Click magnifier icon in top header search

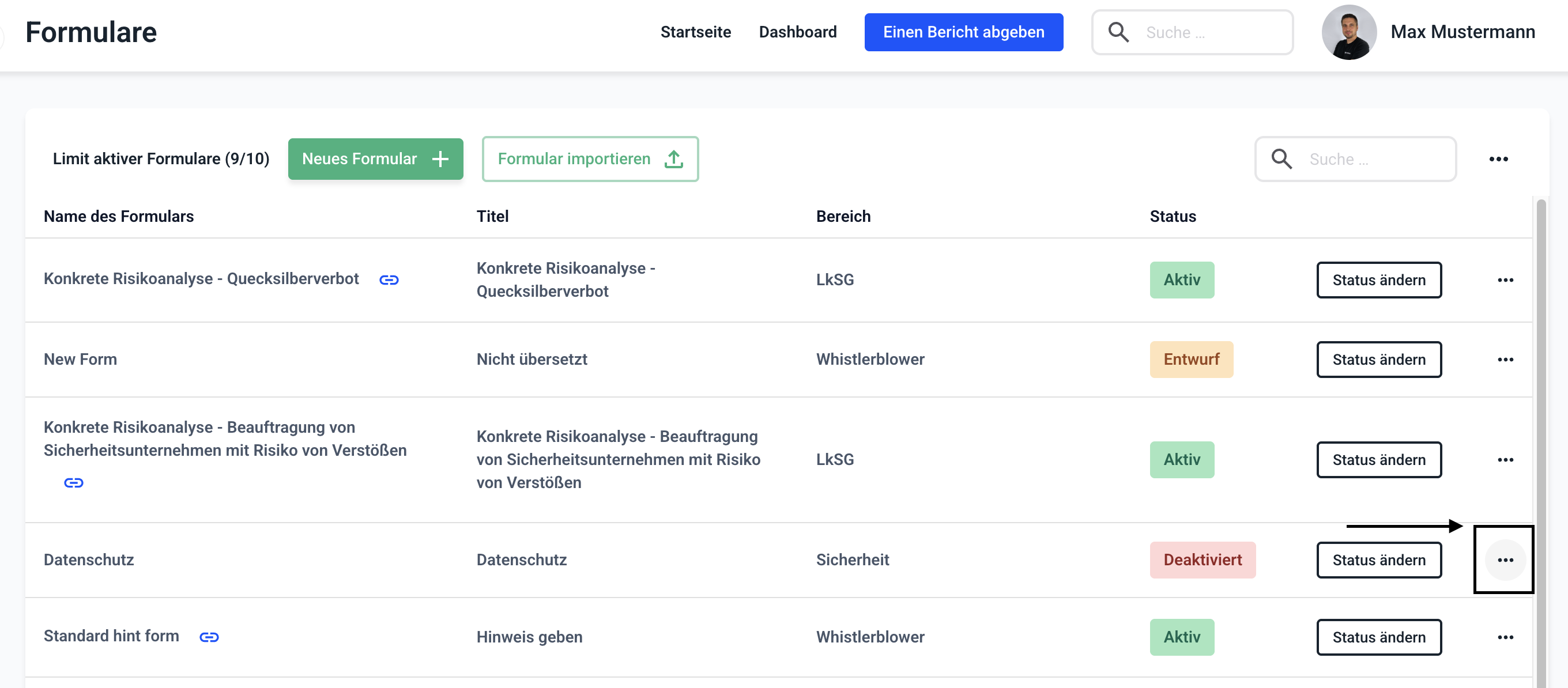[x=1118, y=32]
